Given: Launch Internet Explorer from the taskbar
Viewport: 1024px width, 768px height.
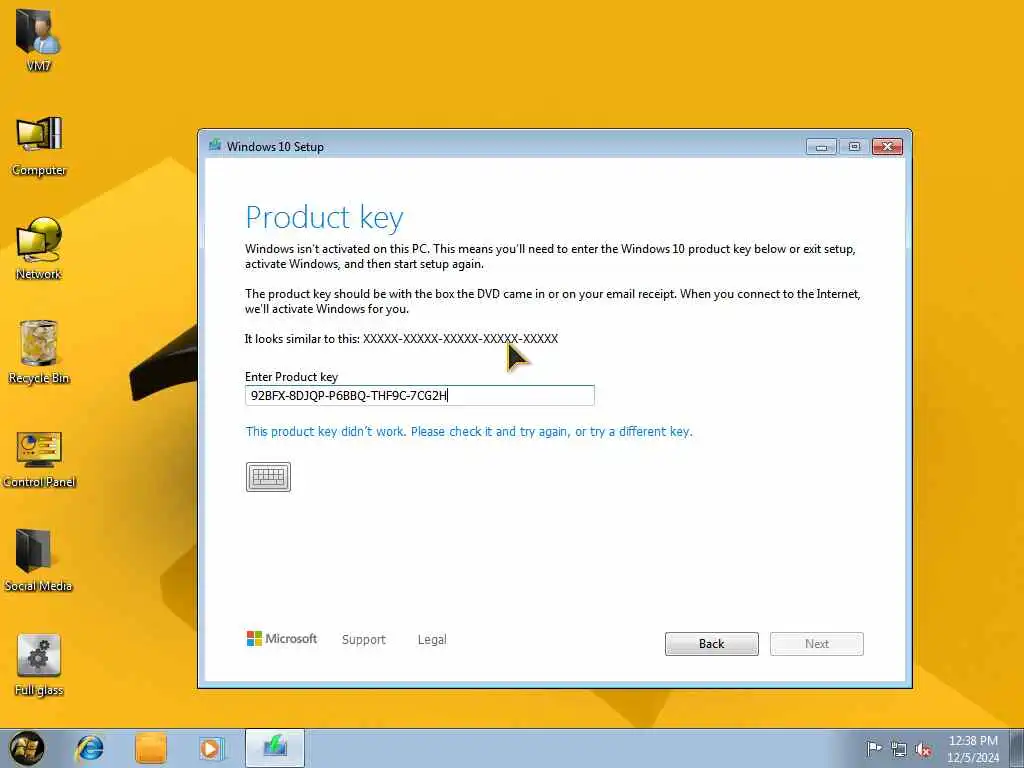Looking at the screenshot, I should click(x=89, y=748).
